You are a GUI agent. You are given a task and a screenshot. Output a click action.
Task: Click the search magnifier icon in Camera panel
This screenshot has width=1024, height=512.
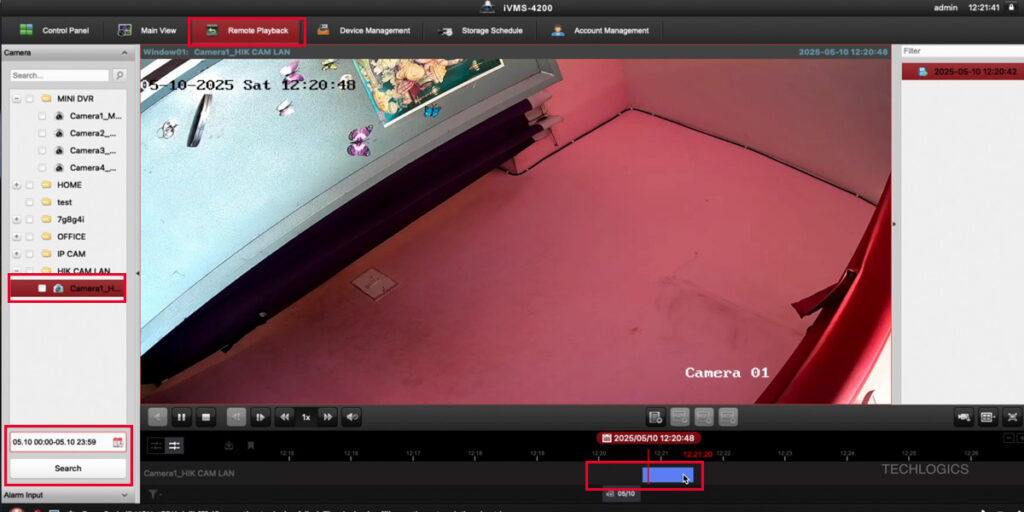[119, 75]
